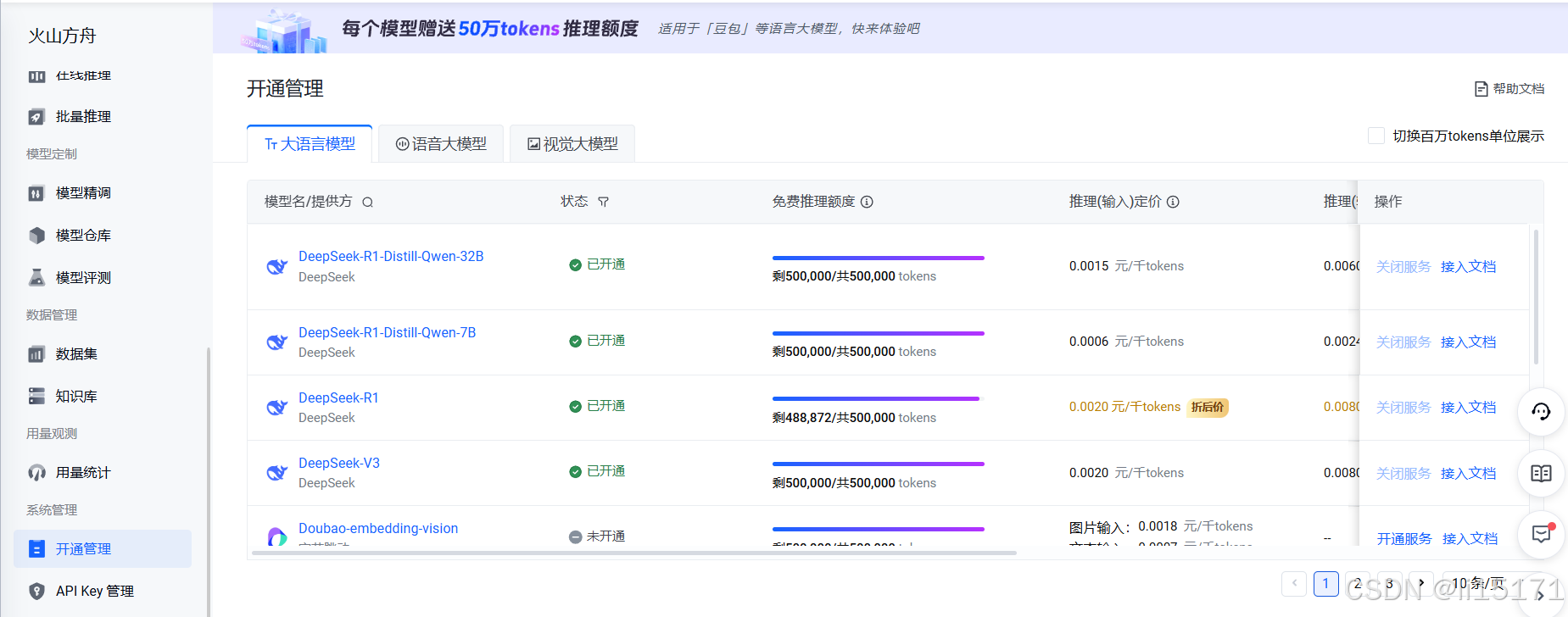Switch to the 语音大模型 tab

[x=441, y=144]
